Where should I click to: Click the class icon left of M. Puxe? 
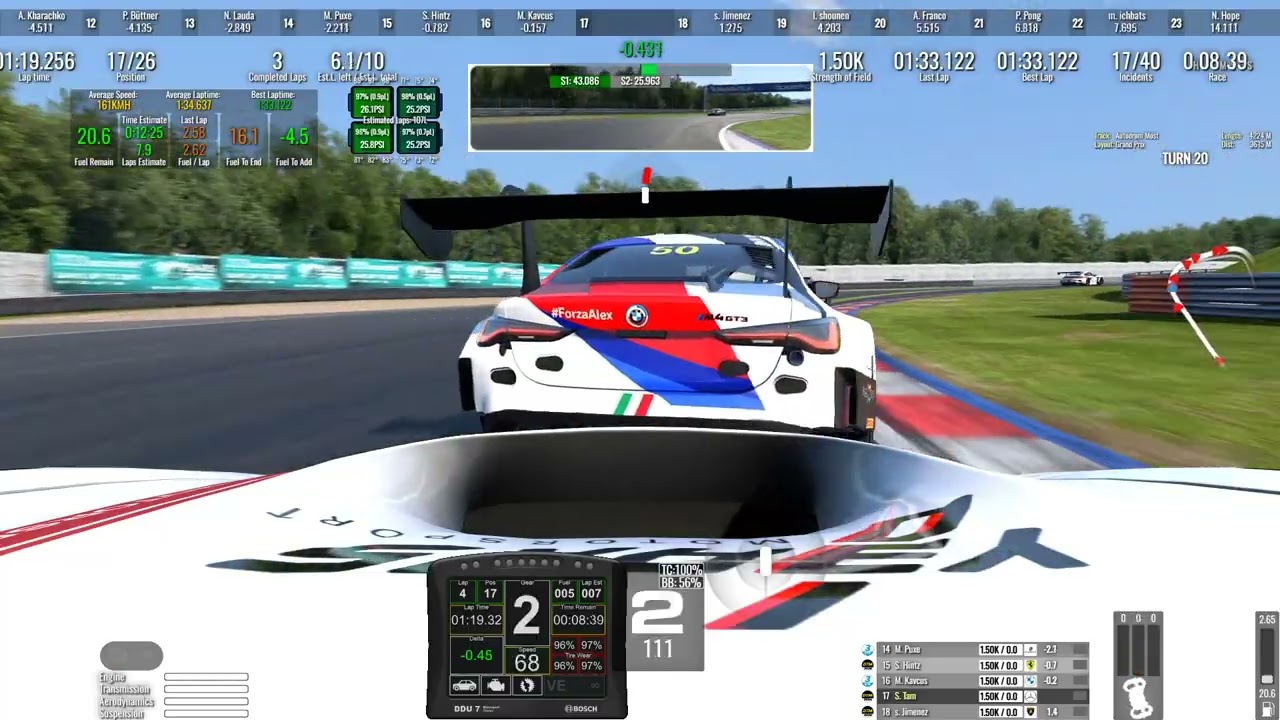[867, 650]
